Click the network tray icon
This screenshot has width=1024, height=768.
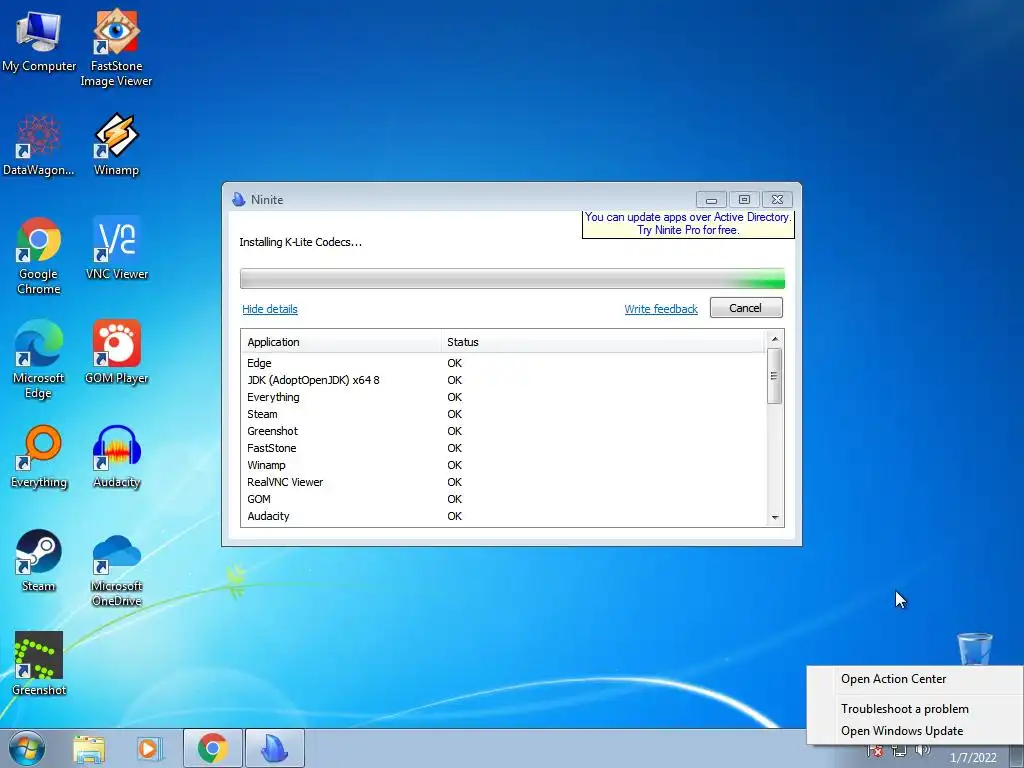(x=899, y=751)
